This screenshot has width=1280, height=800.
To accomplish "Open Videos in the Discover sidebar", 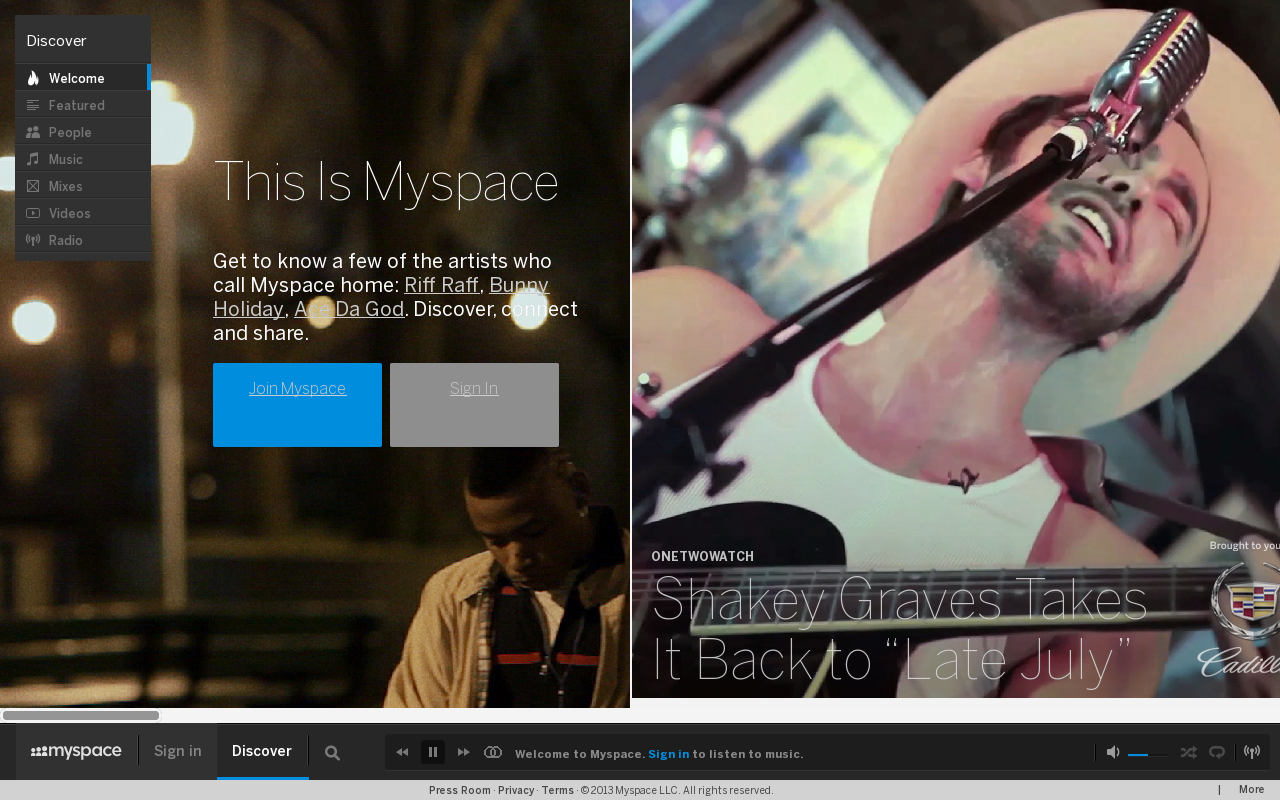I will tap(83, 213).
